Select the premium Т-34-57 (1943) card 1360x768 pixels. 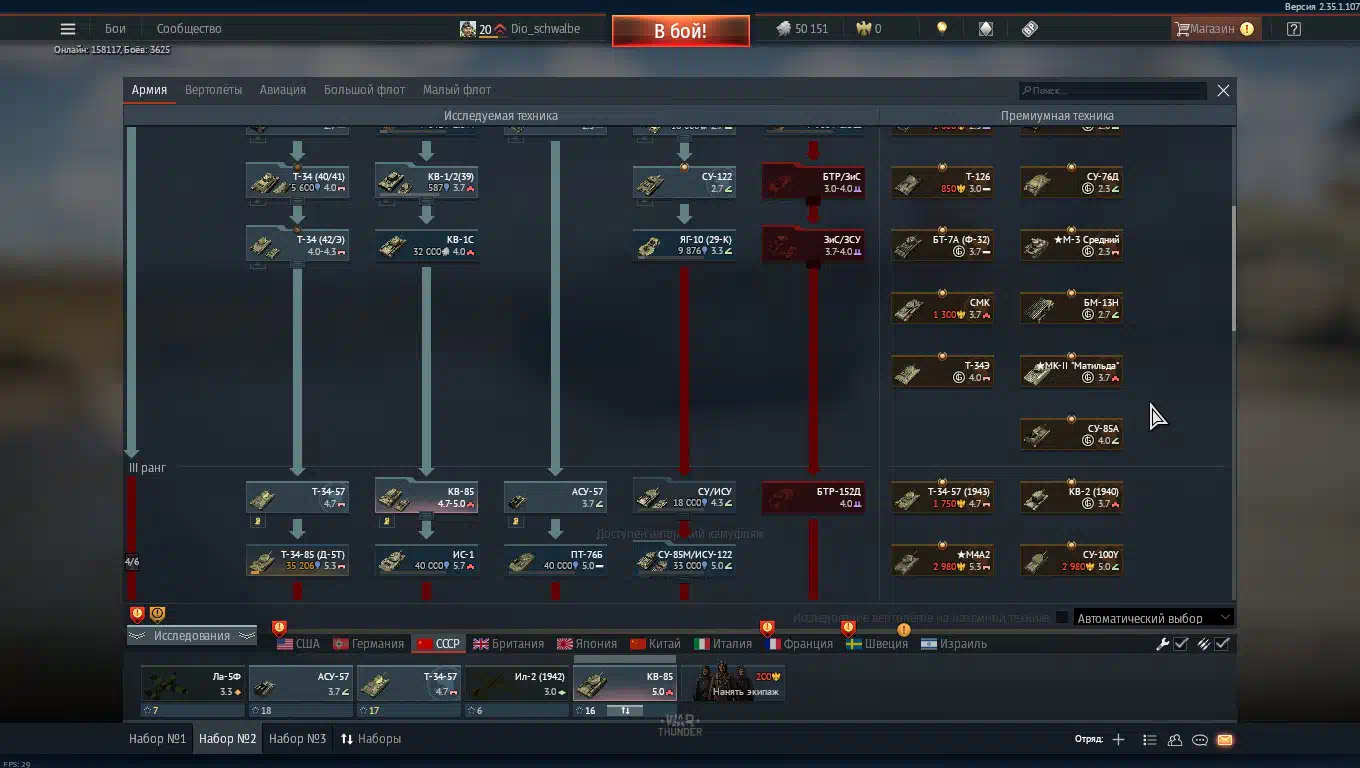point(942,497)
